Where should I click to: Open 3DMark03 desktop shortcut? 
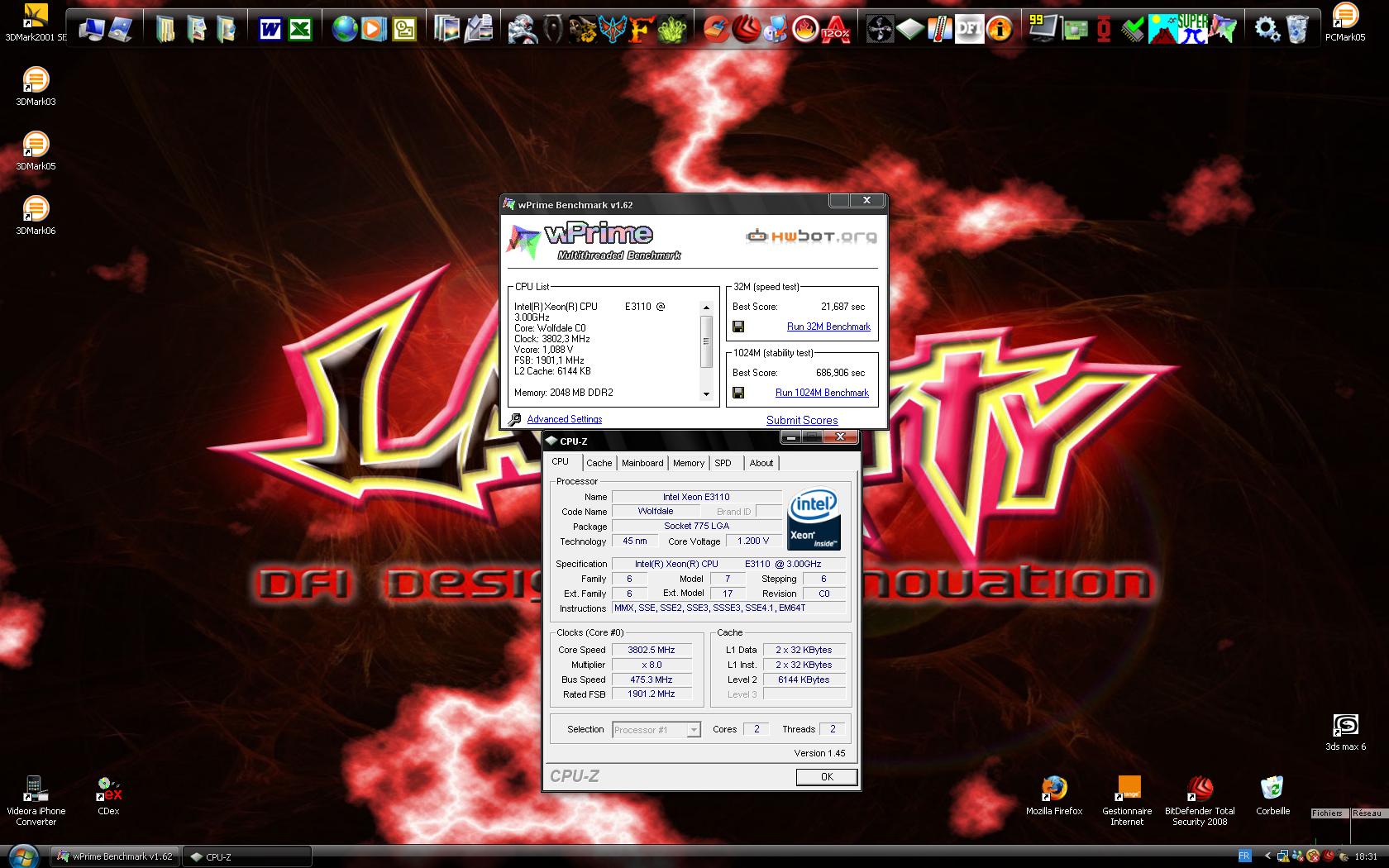[x=36, y=86]
